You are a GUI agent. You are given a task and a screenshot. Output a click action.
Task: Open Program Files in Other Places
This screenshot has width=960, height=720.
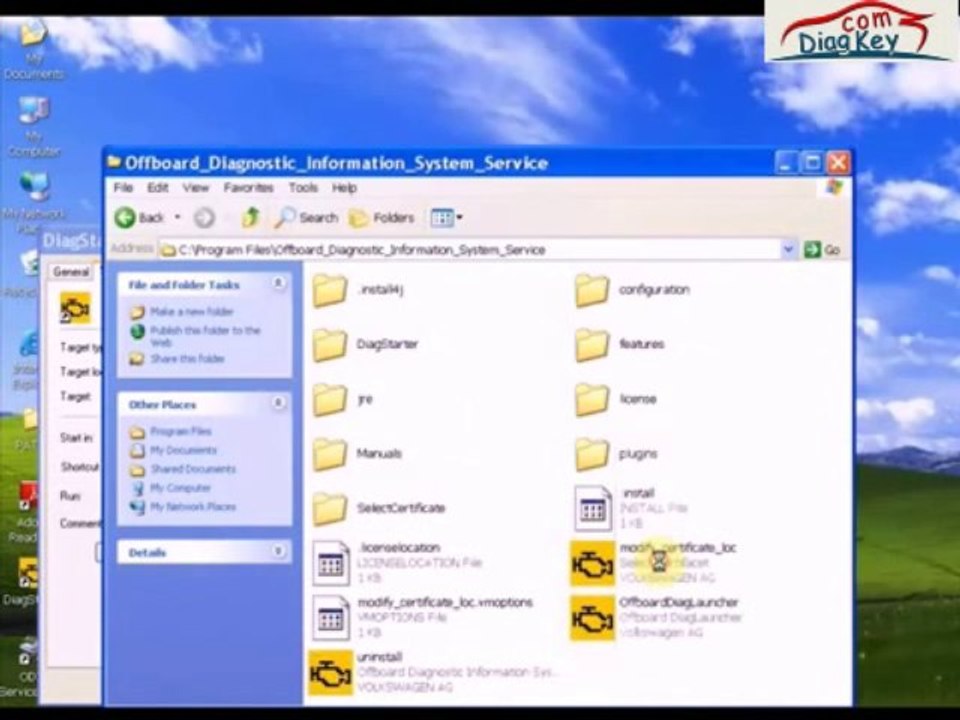point(181,431)
